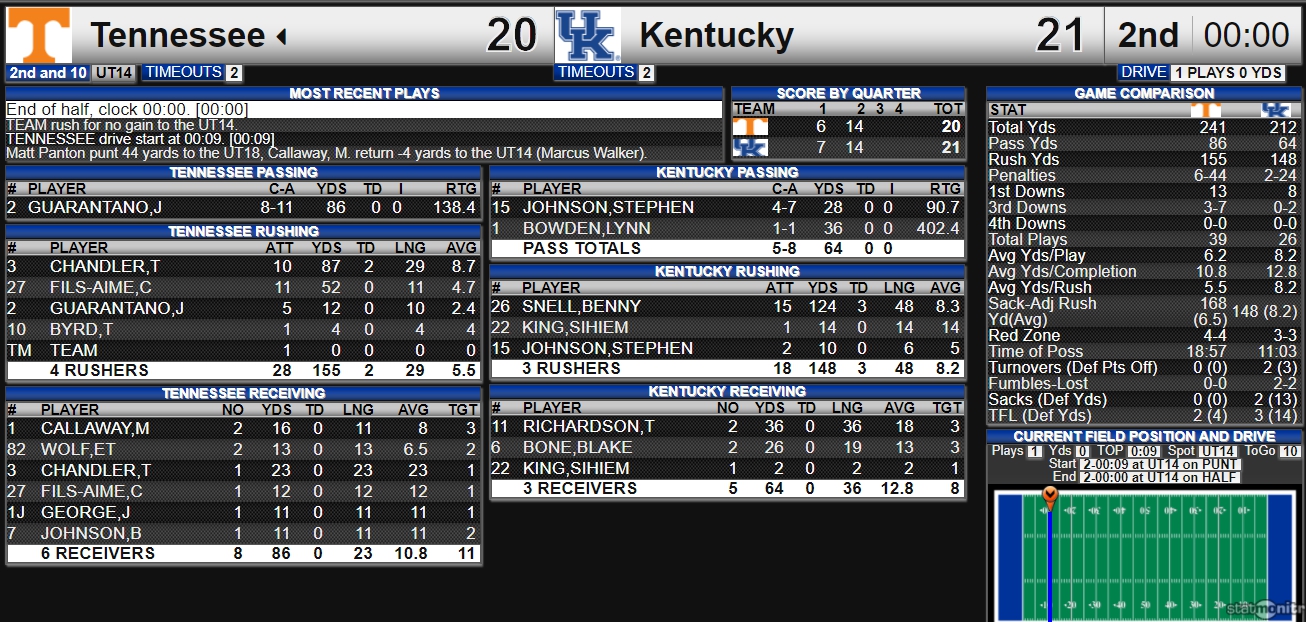Click orange ball marker pin on field

1049,498
